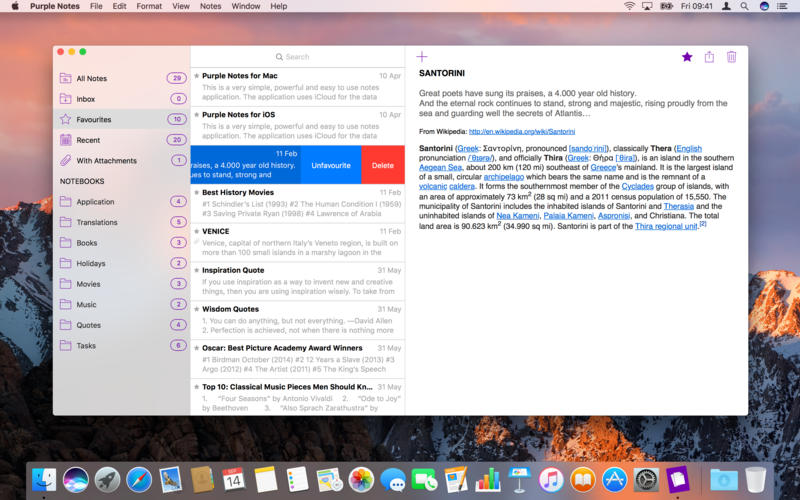Click the Wi-Fi status icon
Image resolution: width=800 pixels, height=500 pixels.
click(630, 6)
